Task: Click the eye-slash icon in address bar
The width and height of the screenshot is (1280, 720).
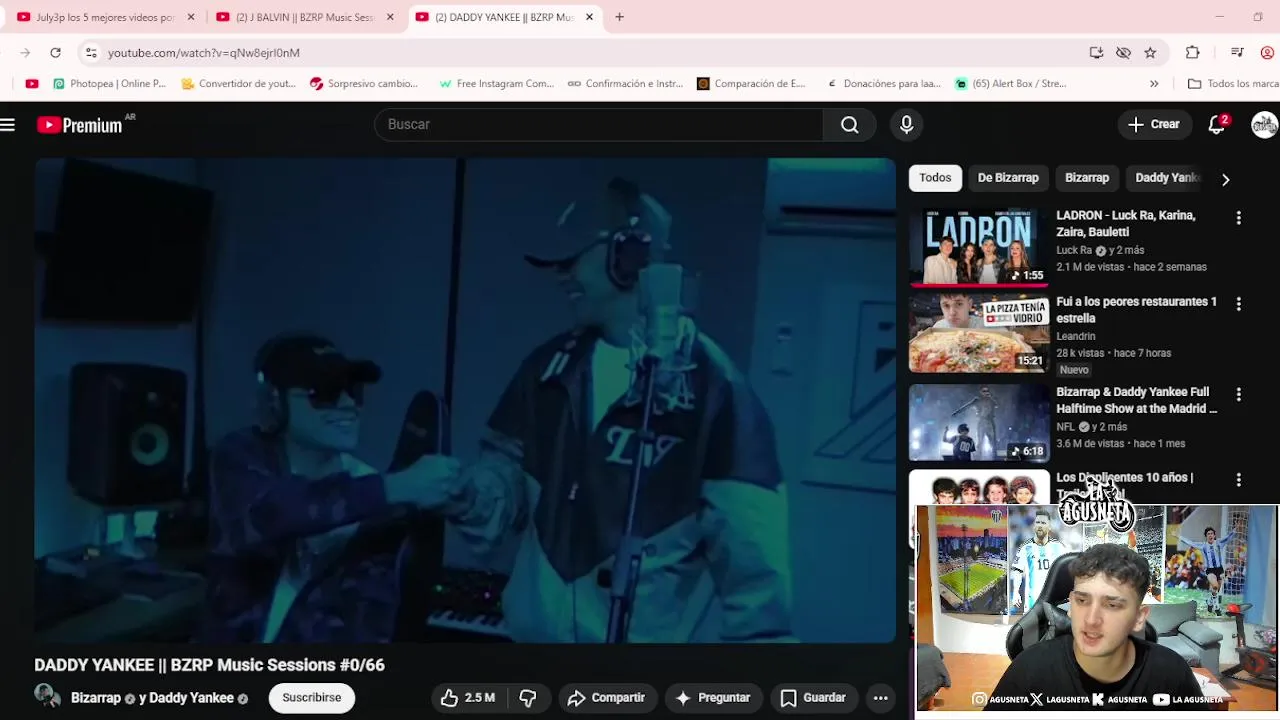Action: pos(1123,53)
